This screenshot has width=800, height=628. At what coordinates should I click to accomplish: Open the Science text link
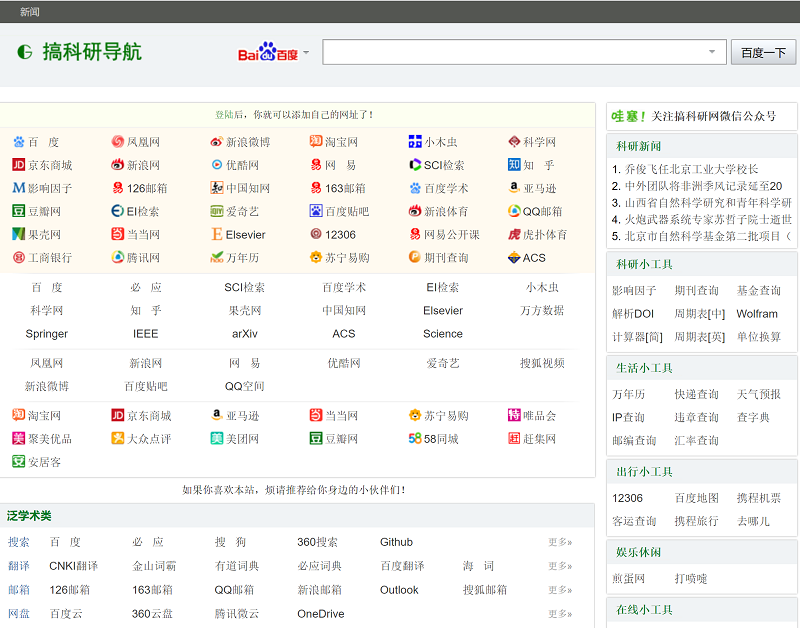point(442,334)
